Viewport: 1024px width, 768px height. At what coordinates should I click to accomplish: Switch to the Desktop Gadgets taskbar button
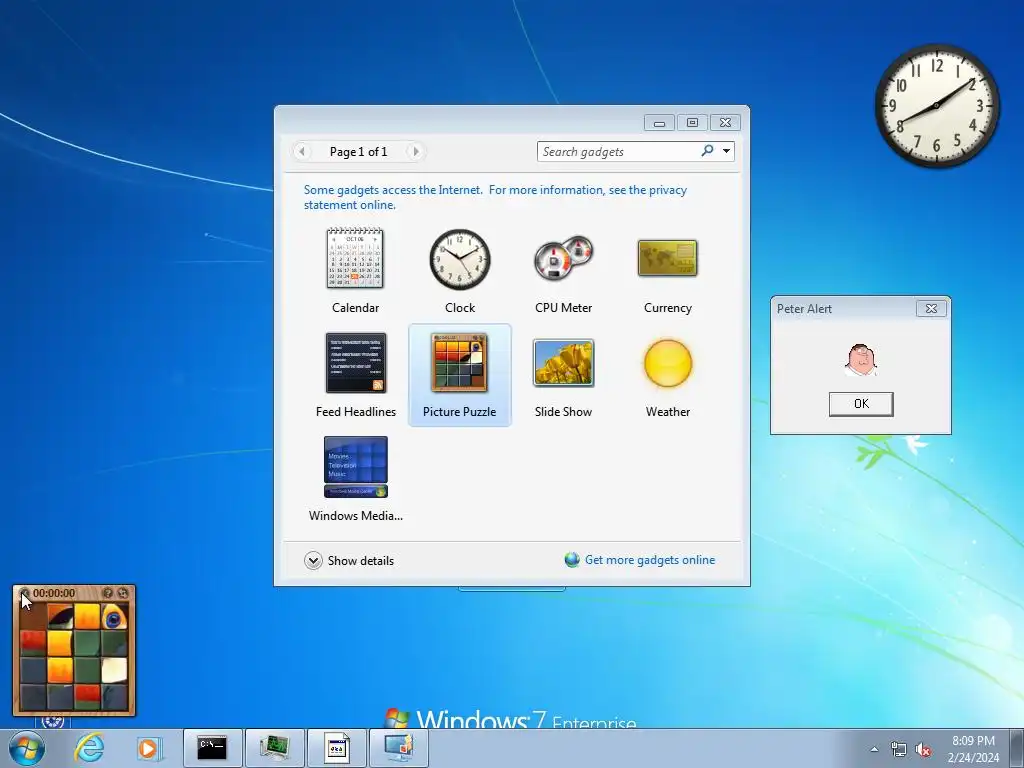click(399, 748)
